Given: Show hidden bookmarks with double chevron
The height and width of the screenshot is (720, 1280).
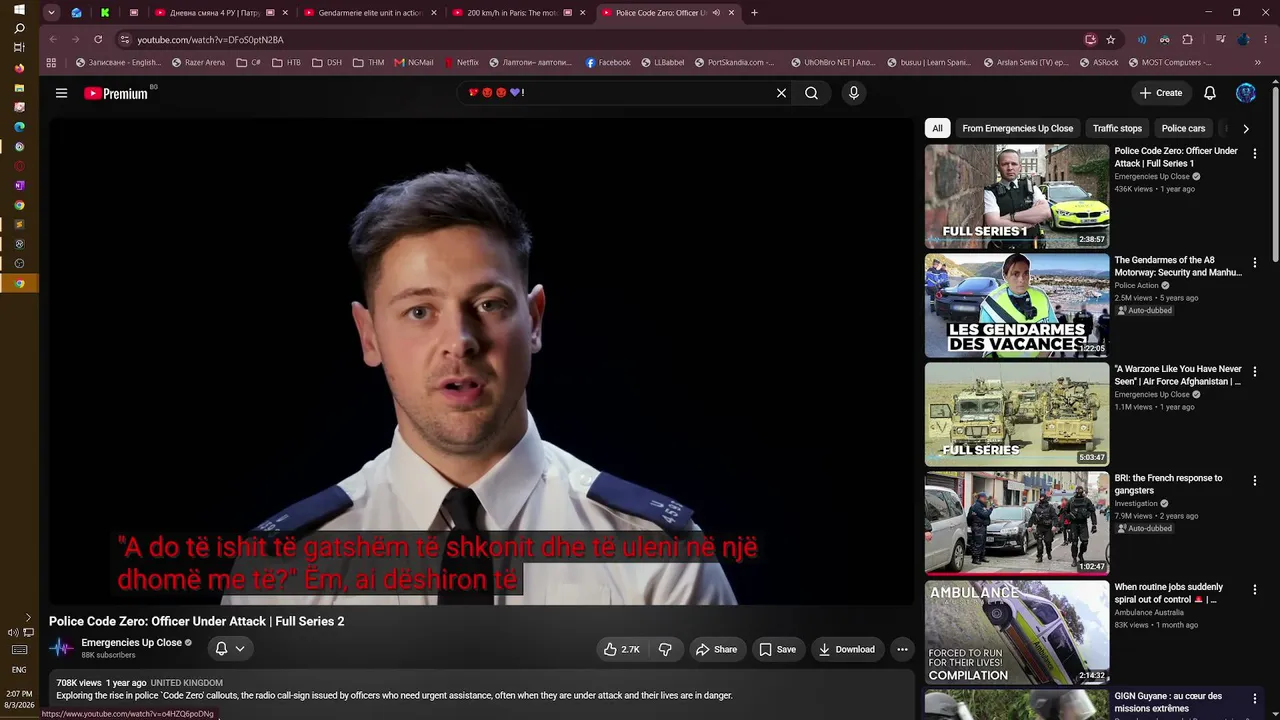Looking at the screenshot, I should click(1257, 62).
